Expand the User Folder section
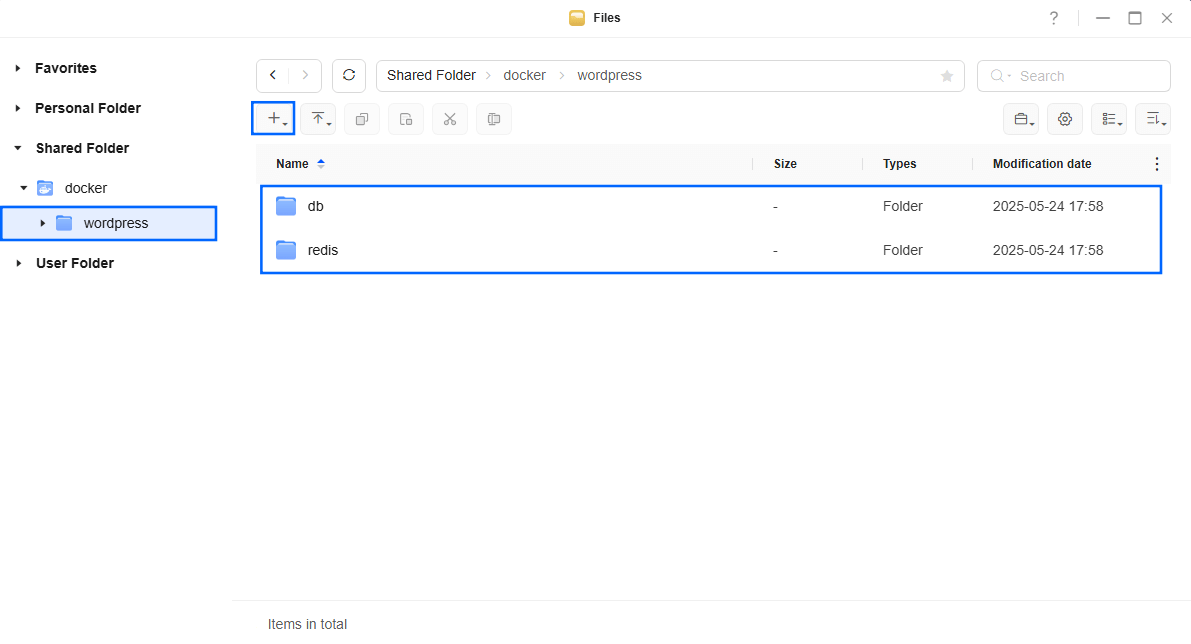1191x644 pixels. coord(18,264)
